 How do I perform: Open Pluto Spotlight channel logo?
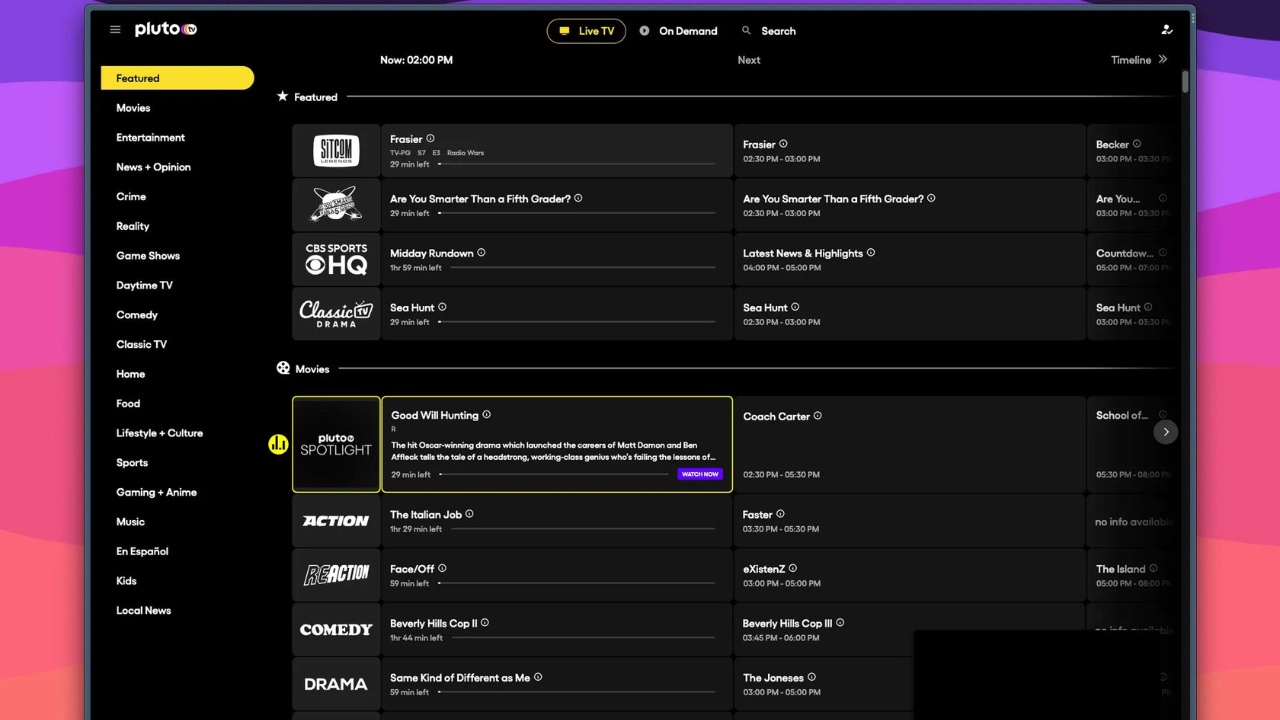pyautogui.click(x=336, y=444)
